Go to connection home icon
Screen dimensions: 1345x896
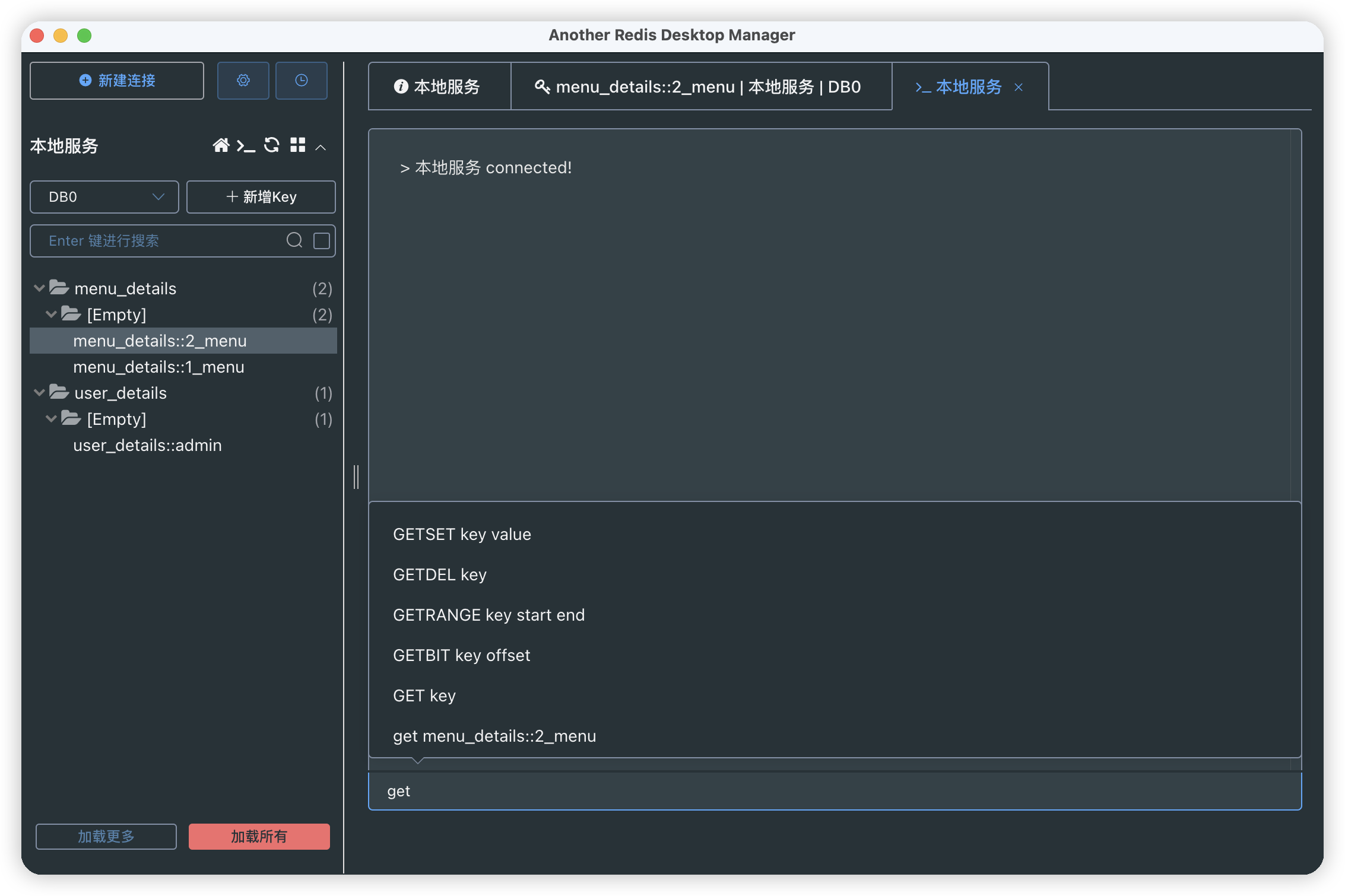(221, 145)
